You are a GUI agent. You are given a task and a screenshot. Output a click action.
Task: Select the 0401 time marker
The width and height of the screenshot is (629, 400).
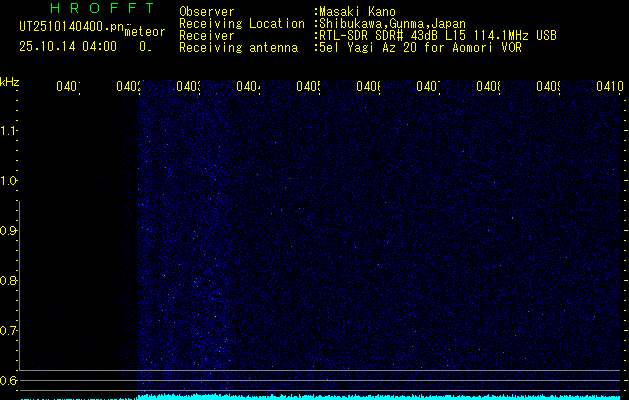[x=68, y=86]
